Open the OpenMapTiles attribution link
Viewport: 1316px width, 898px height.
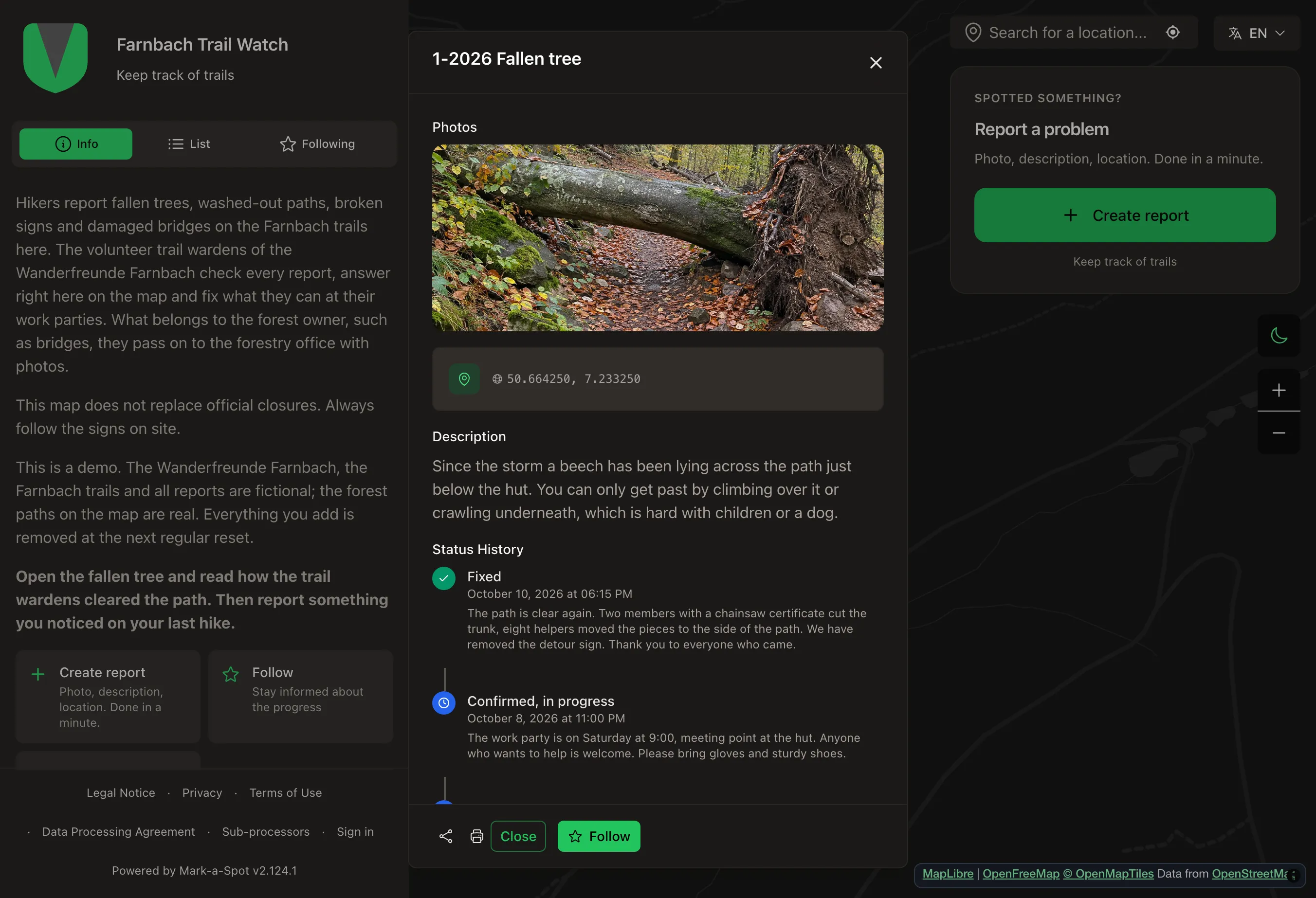1108,874
